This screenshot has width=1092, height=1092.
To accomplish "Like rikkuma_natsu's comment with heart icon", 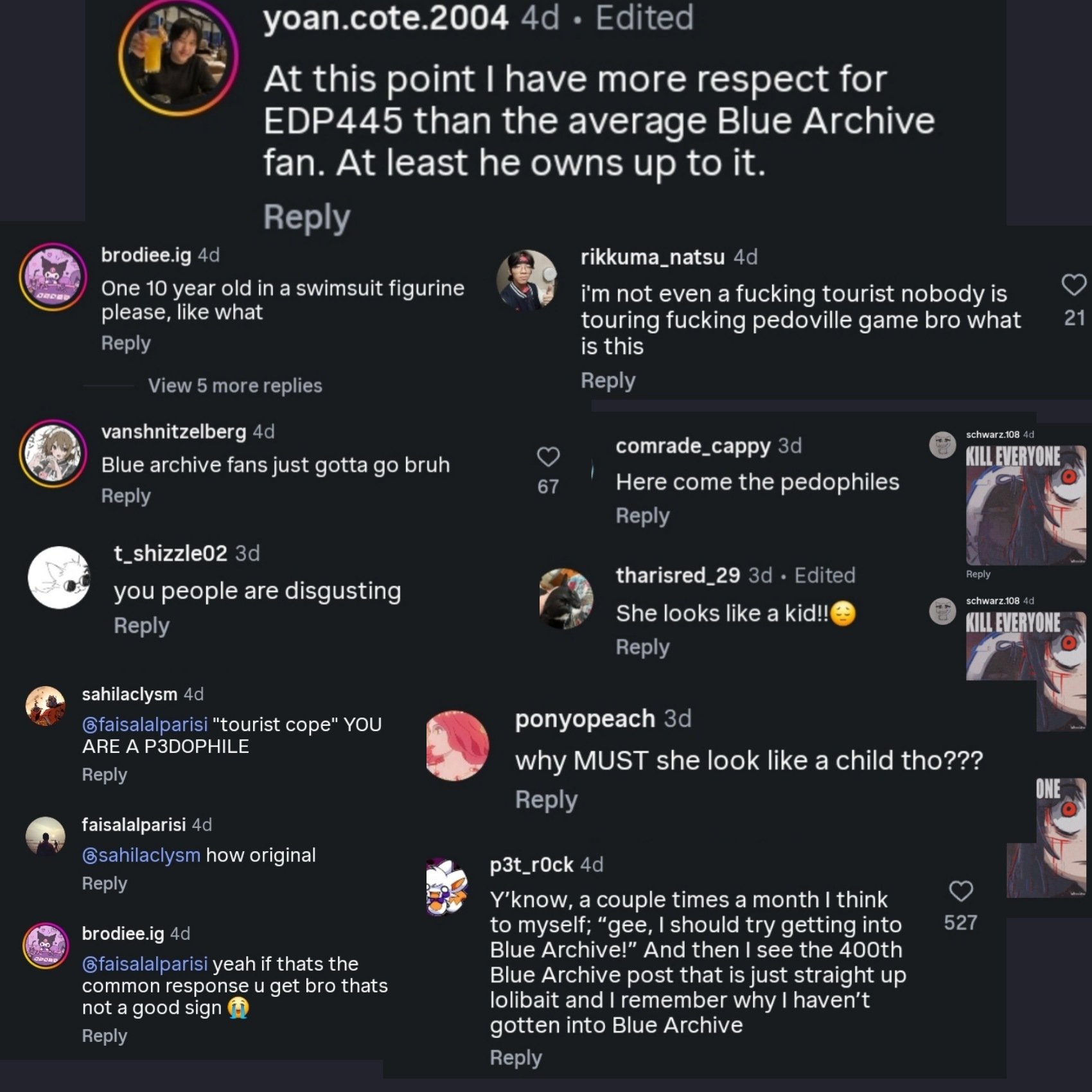I will tap(1074, 285).
